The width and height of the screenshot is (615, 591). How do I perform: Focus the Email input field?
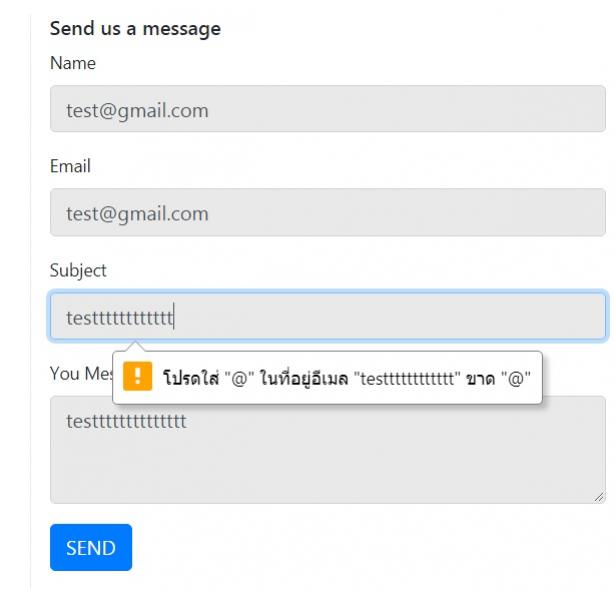pyautogui.click(x=328, y=212)
